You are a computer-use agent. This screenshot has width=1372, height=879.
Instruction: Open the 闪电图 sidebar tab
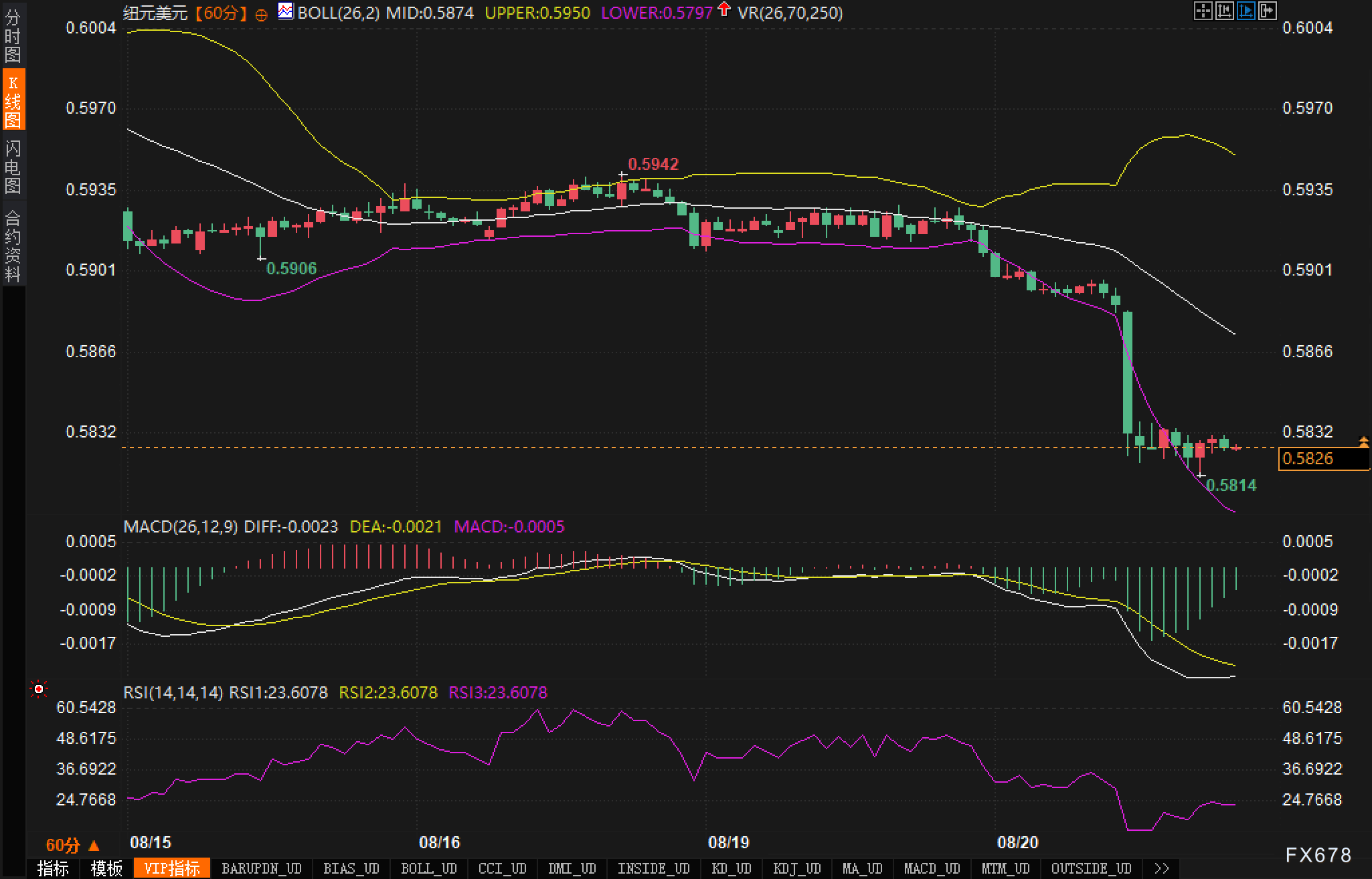pos(13,167)
